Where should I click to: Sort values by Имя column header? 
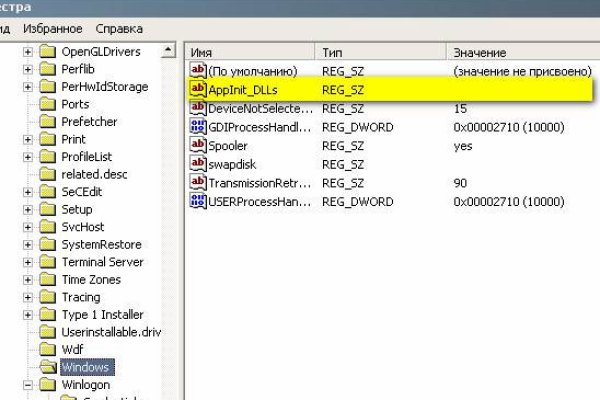tap(250, 51)
